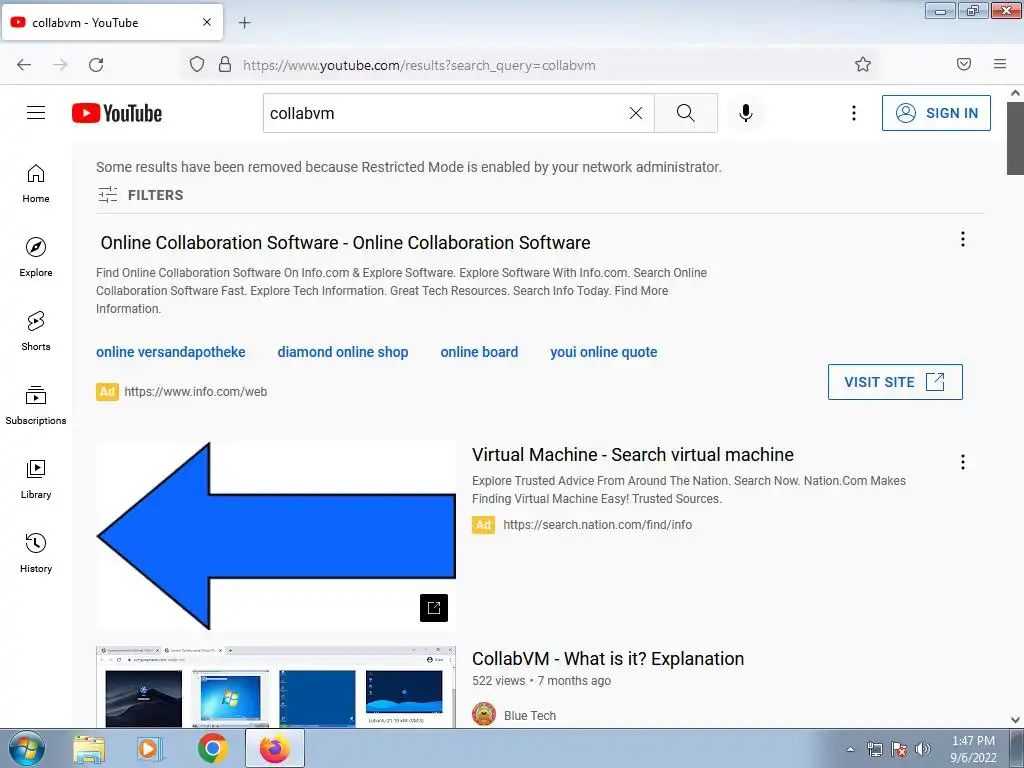1024x768 pixels.
Task: Open the Virtual Machine ad title
Action: point(633,455)
